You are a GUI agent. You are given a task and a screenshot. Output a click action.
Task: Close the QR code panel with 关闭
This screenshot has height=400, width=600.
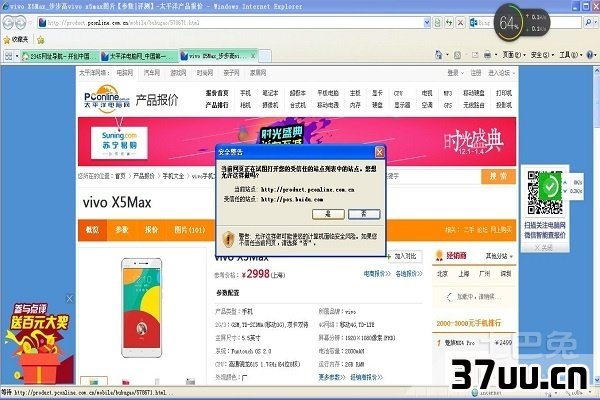coord(545,248)
